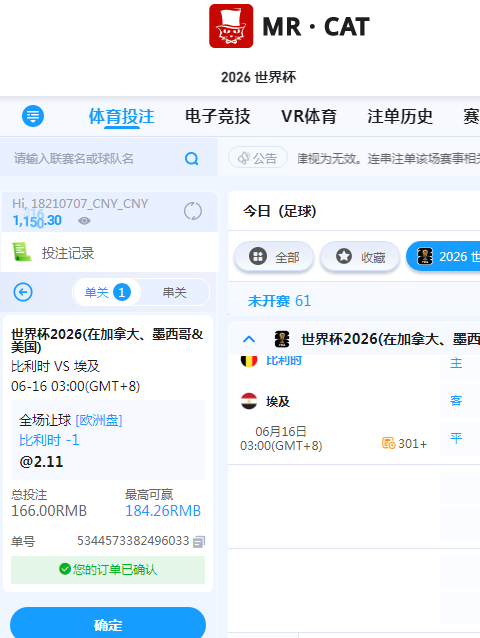Click the World Cup trophy league icon
Viewport: 480px width, 638px height.
[282, 339]
